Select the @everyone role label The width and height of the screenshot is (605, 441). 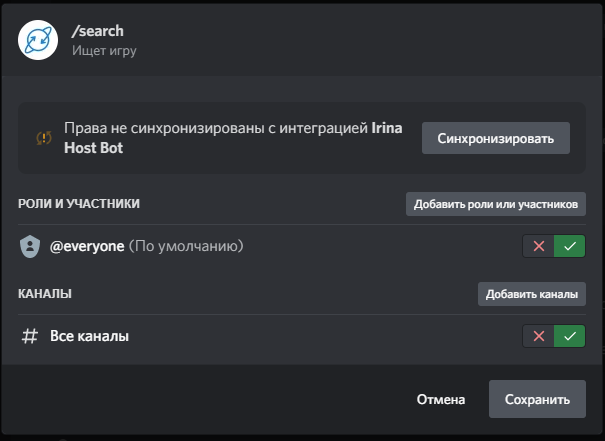(x=88, y=246)
